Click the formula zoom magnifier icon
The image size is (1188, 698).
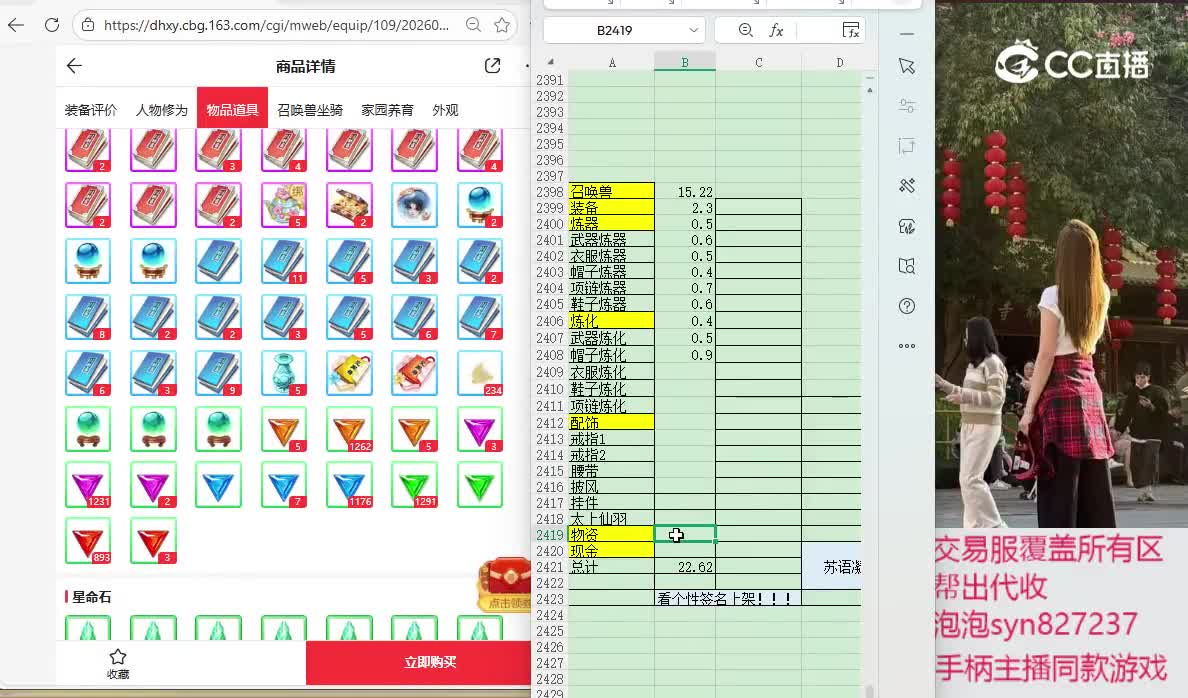point(746,30)
